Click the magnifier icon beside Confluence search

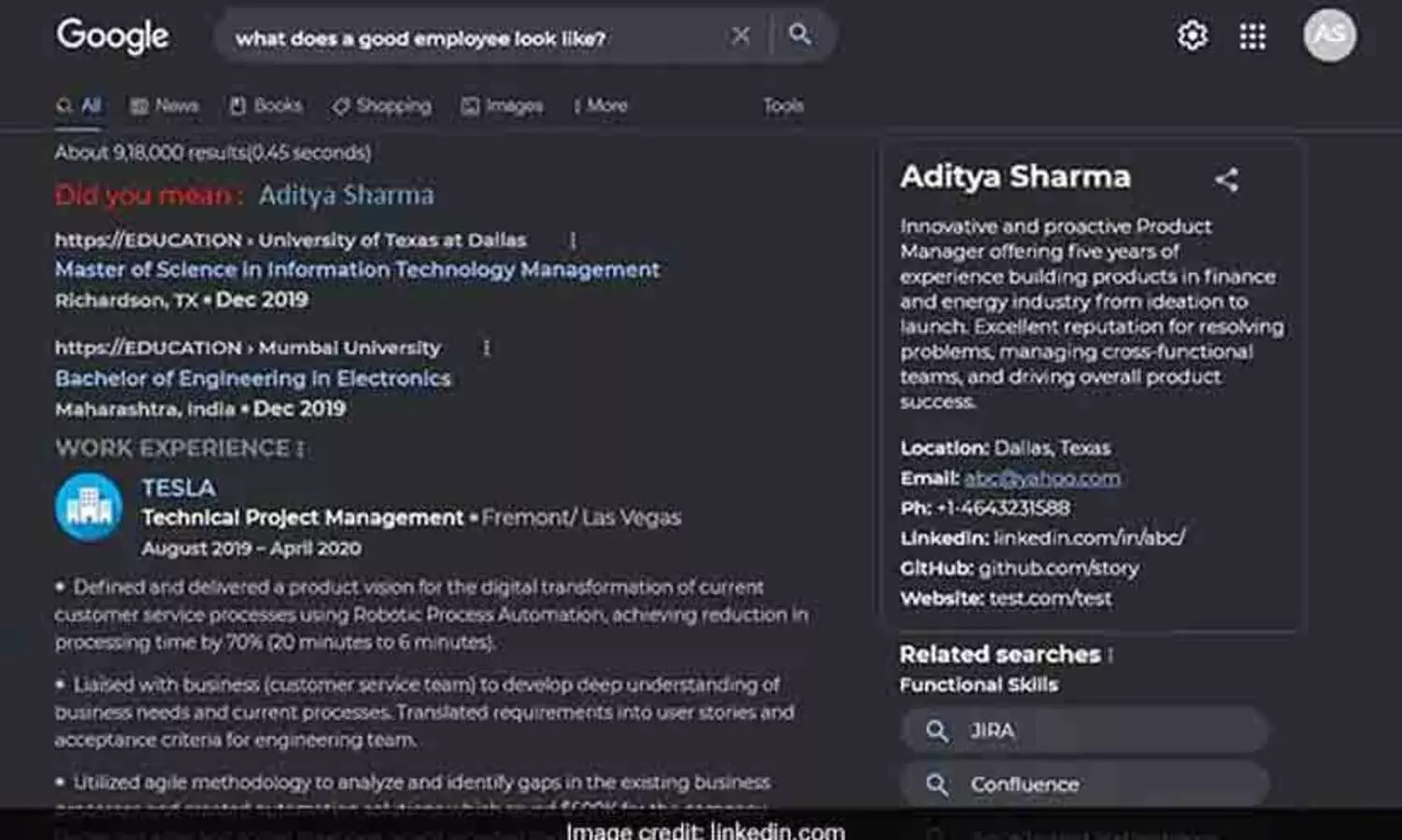point(937,785)
